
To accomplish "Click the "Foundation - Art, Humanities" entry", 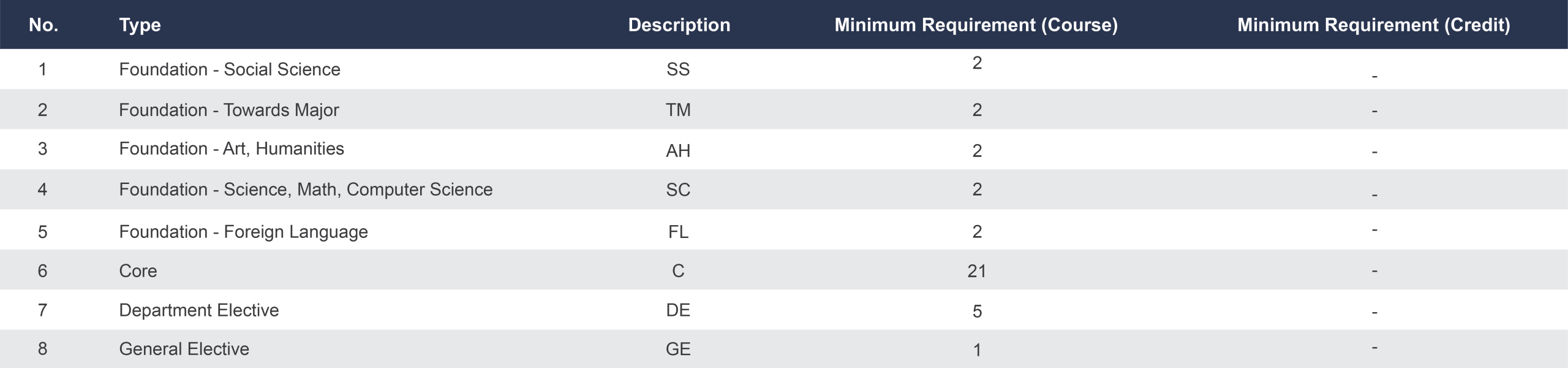I will pyautogui.click(x=231, y=148).
